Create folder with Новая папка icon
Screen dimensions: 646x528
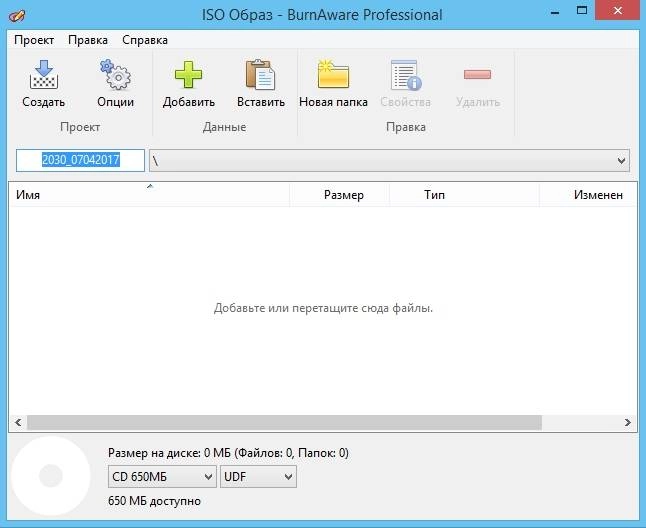333,75
